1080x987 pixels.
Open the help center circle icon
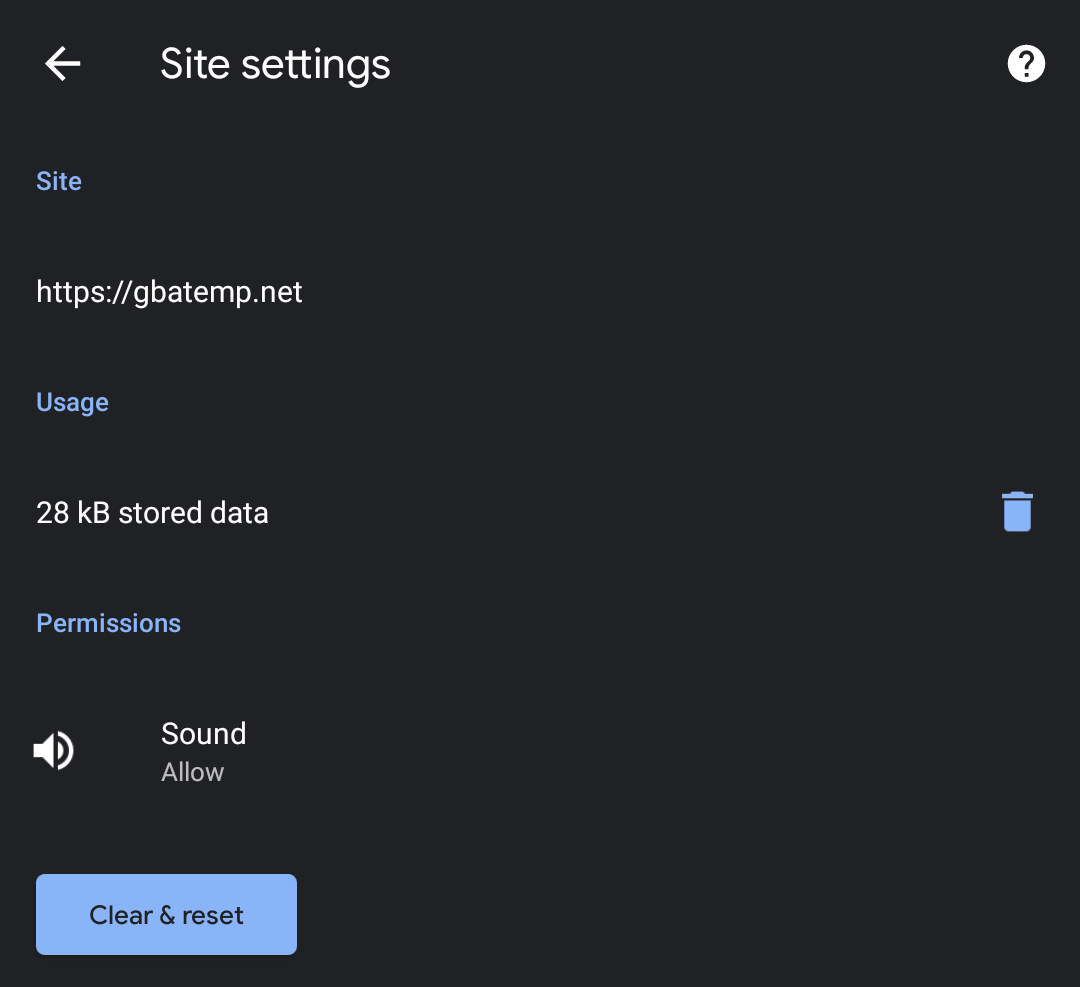click(x=1026, y=64)
